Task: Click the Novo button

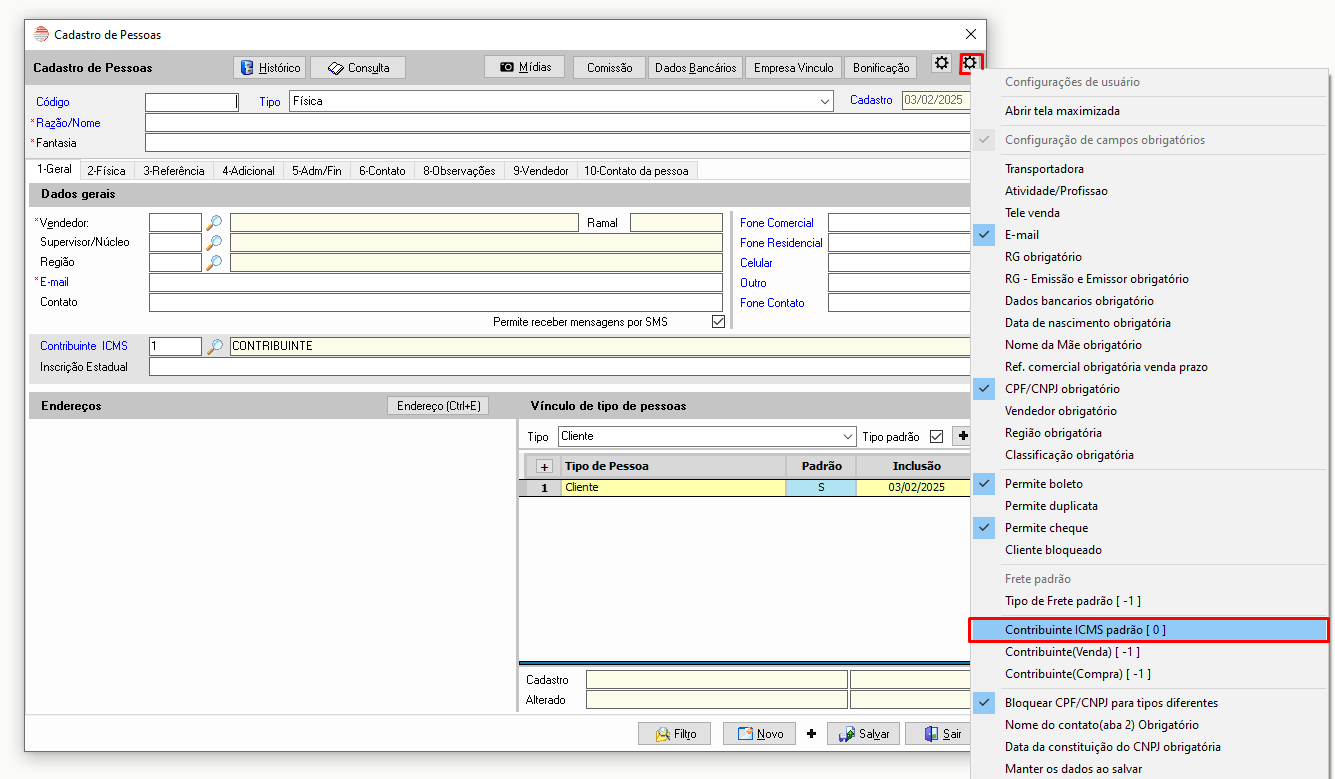Action: [760, 734]
